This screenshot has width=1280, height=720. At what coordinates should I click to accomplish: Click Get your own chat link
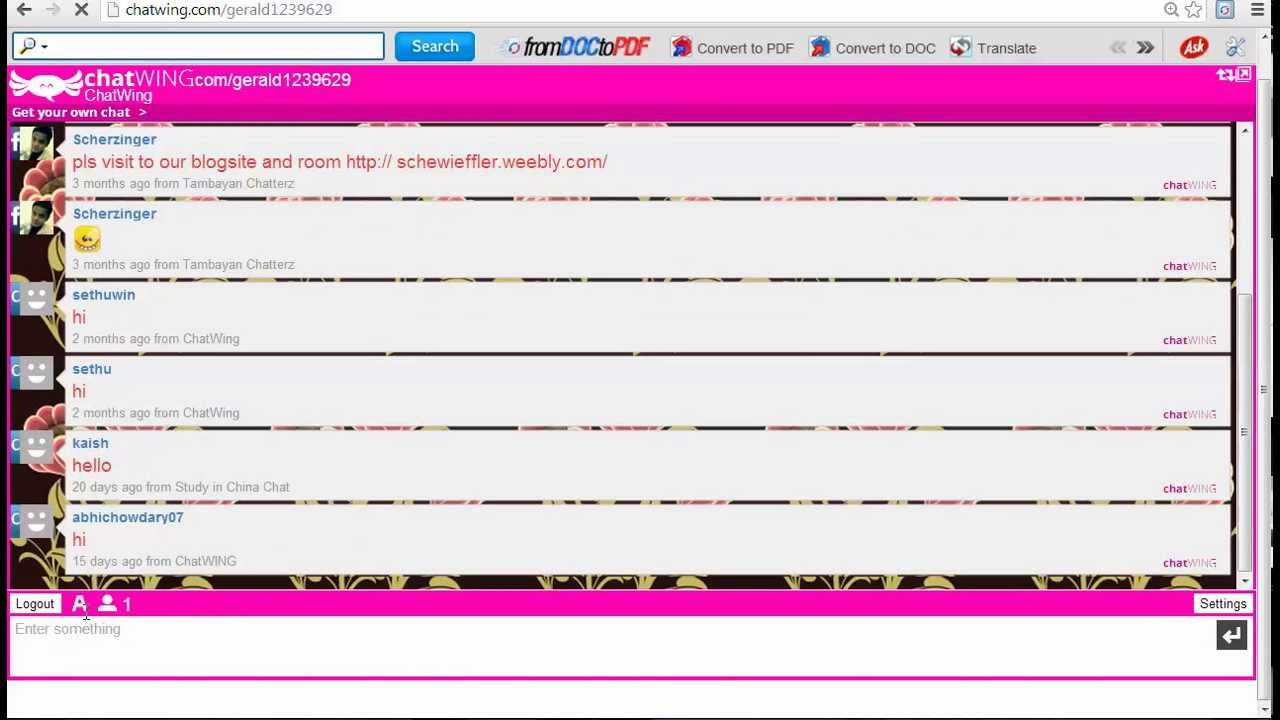[x=79, y=112]
